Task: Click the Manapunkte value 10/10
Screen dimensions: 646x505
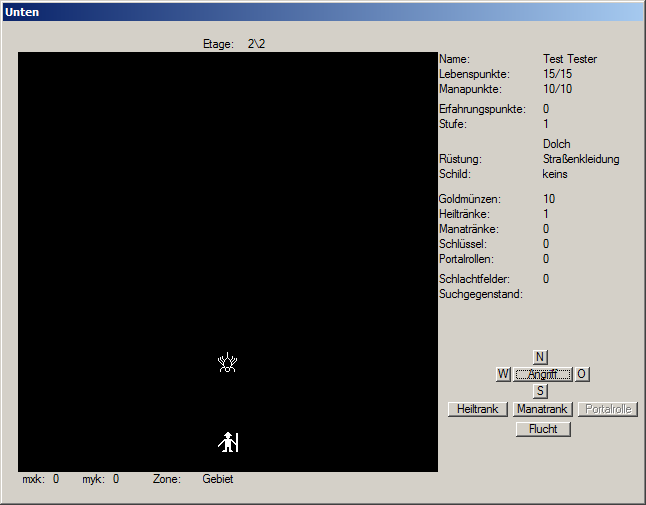Action: coord(557,89)
